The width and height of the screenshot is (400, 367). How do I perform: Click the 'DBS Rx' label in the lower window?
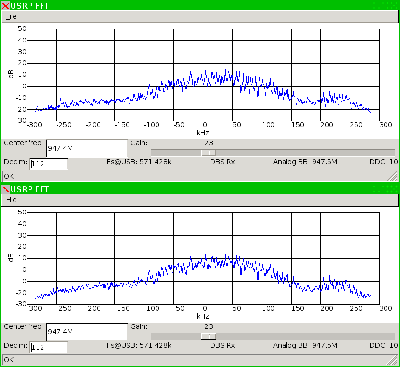(x=223, y=345)
